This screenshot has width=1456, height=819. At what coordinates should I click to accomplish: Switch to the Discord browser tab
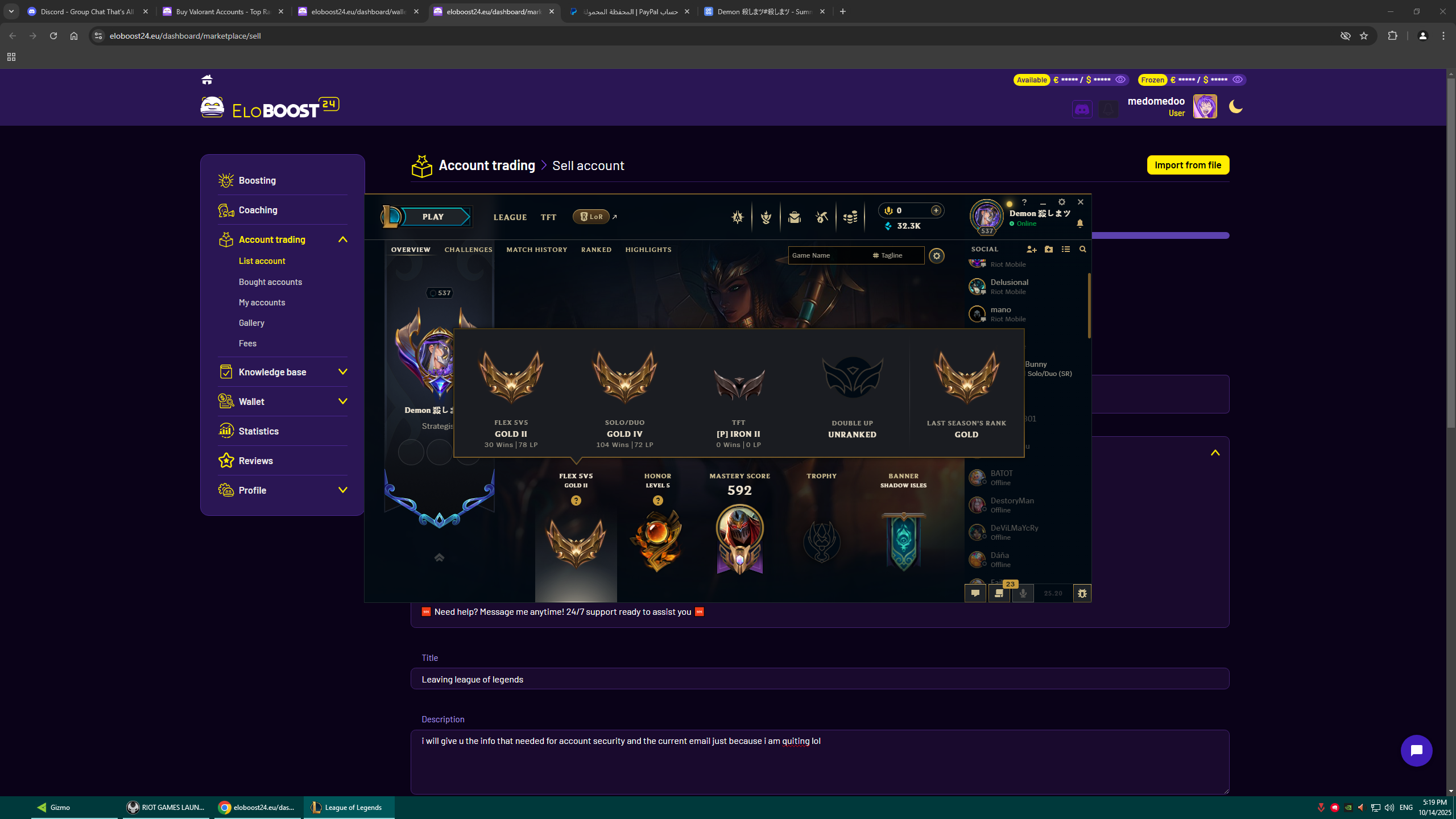point(88,11)
